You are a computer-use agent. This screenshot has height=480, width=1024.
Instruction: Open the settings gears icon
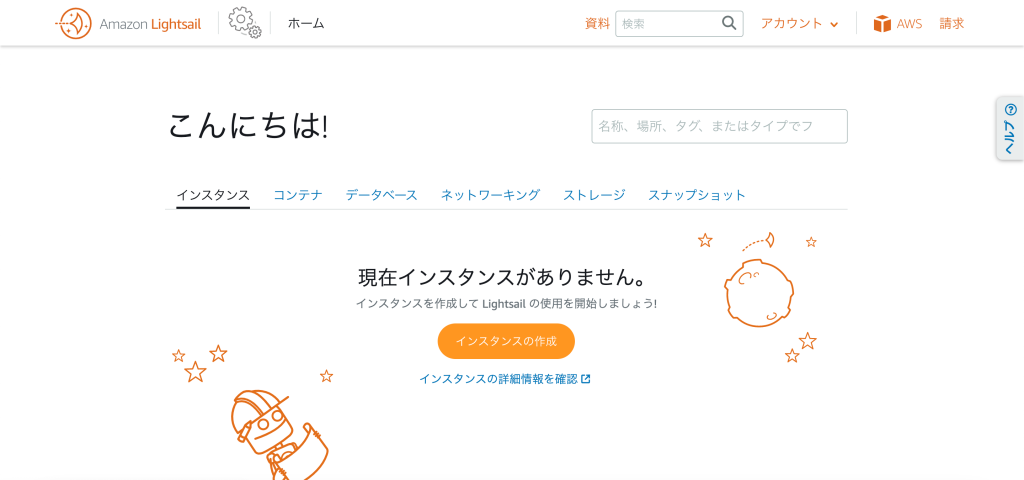(x=245, y=23)
